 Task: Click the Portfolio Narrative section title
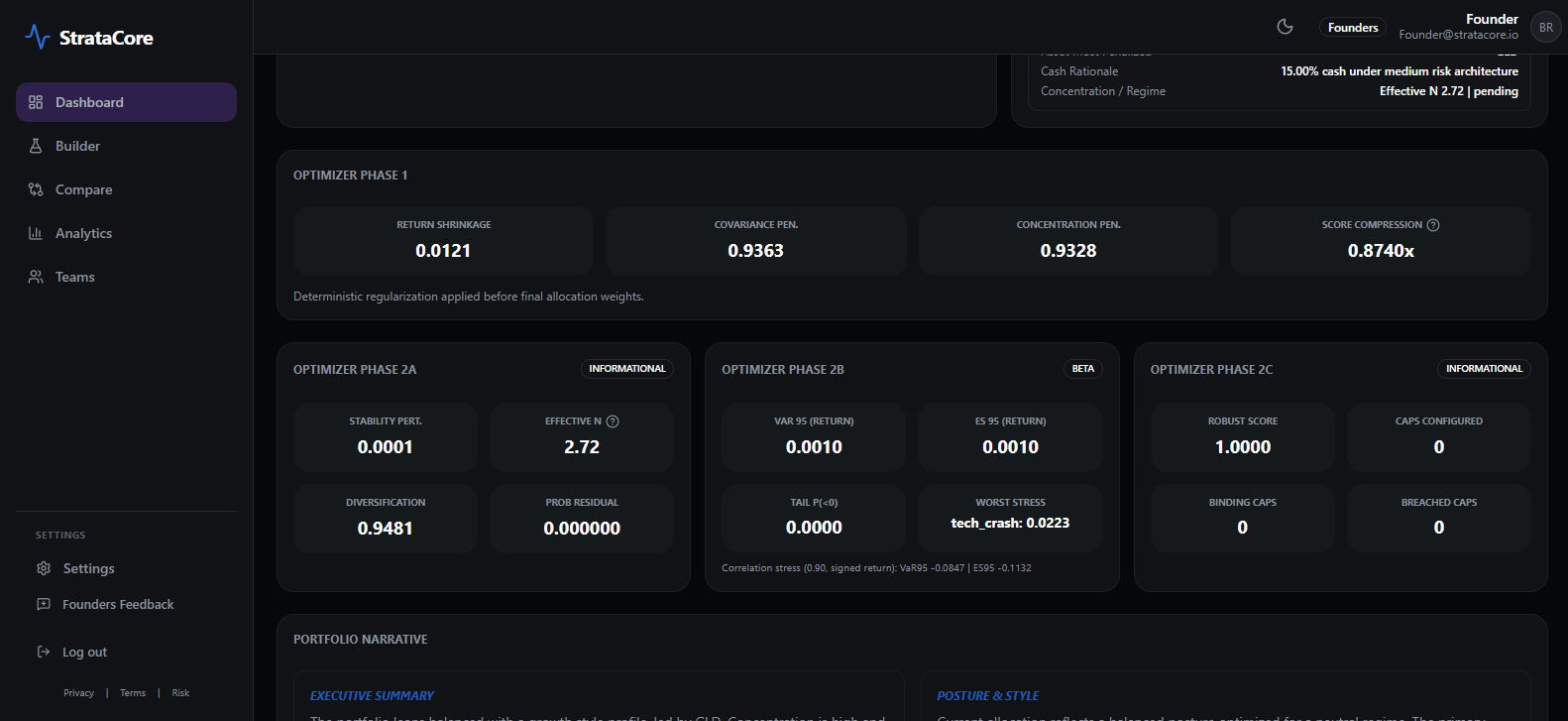pos(361,640)
